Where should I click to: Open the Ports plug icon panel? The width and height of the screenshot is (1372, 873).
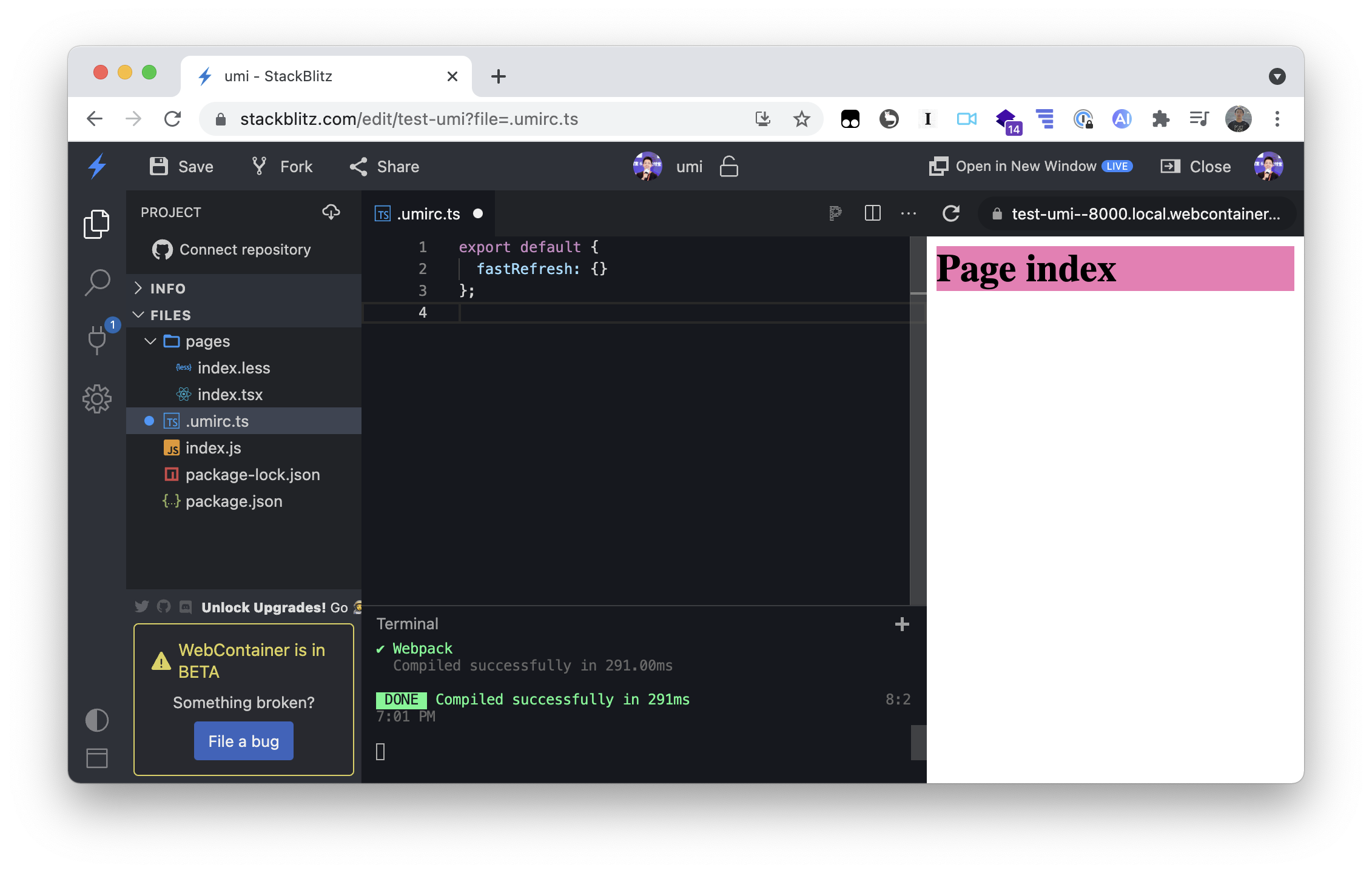pyautogui.click(x=97, y=339)
